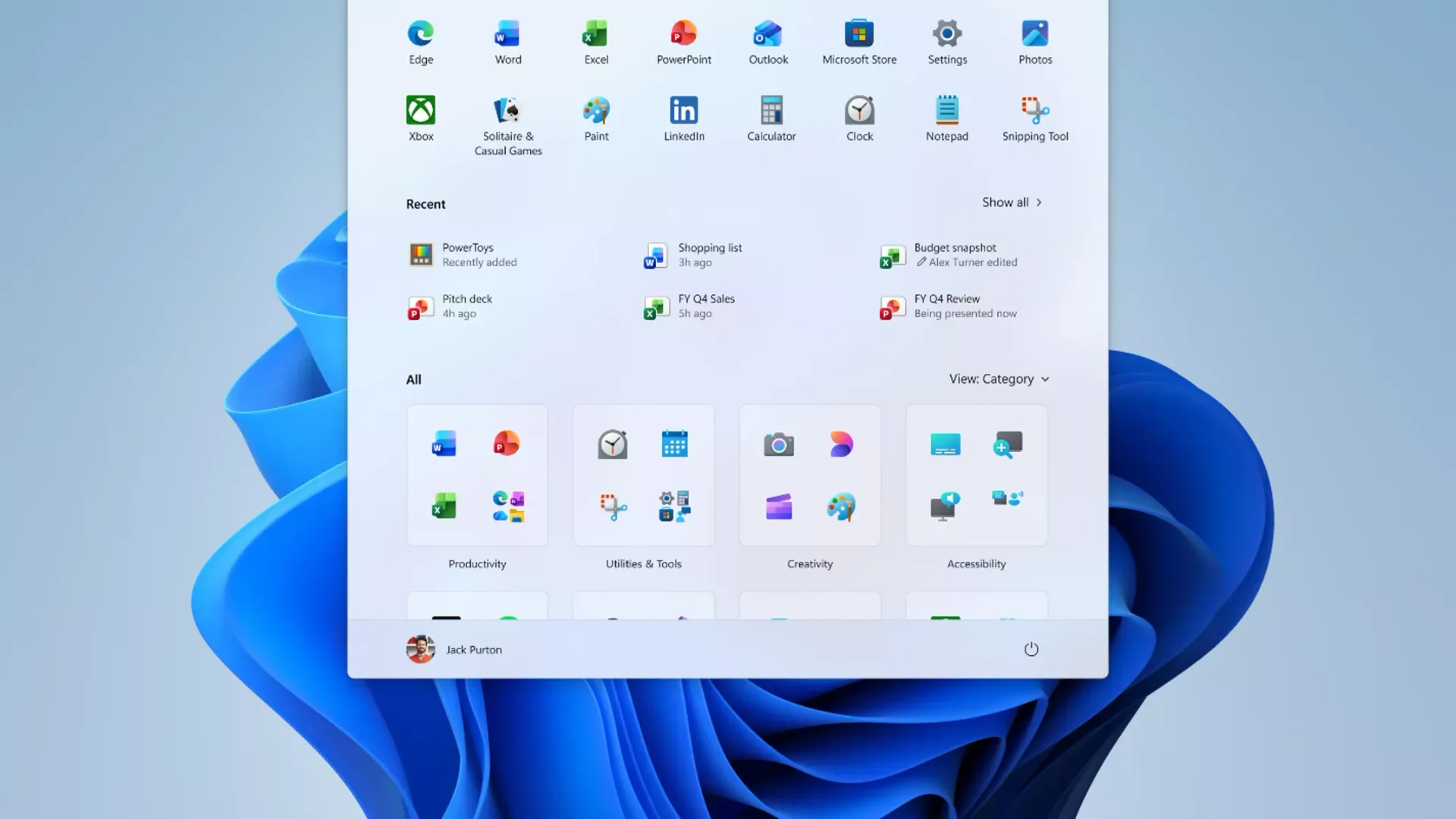
Task: Click the Recent section heading
Action: click(425, 204)
